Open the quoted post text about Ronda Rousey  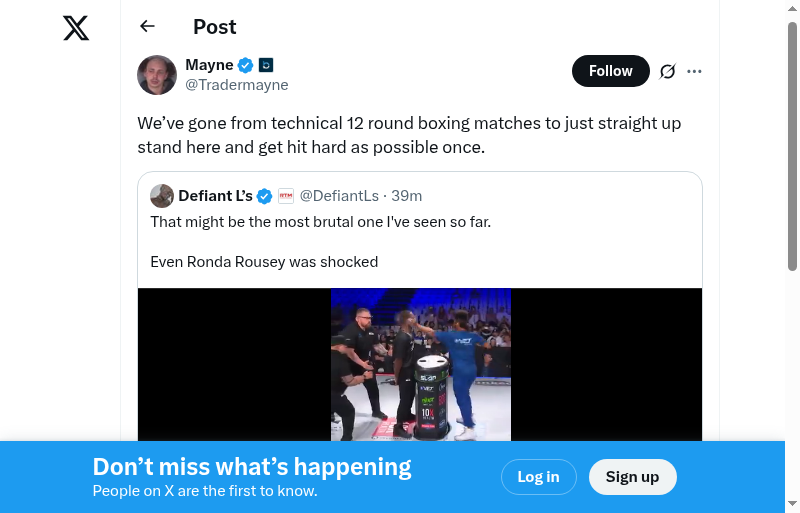[264, 262]
